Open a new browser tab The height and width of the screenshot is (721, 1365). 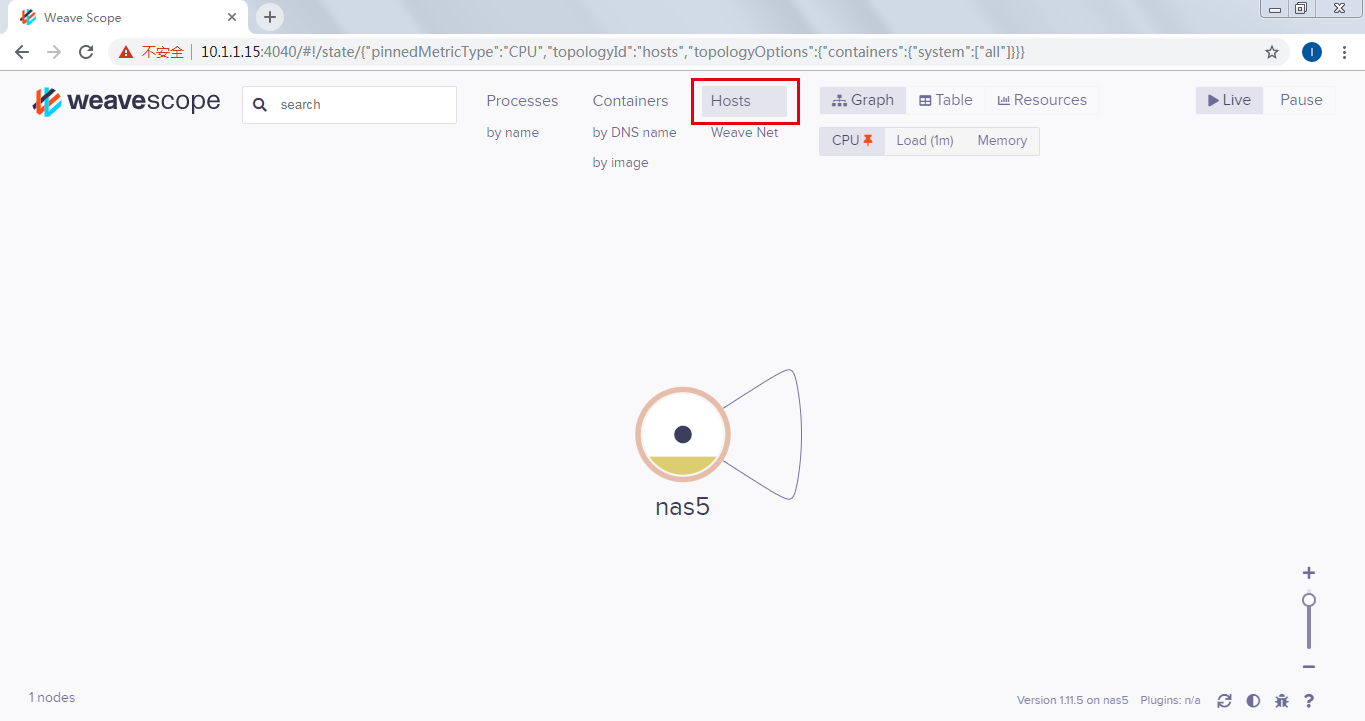(x=270, y=17)
